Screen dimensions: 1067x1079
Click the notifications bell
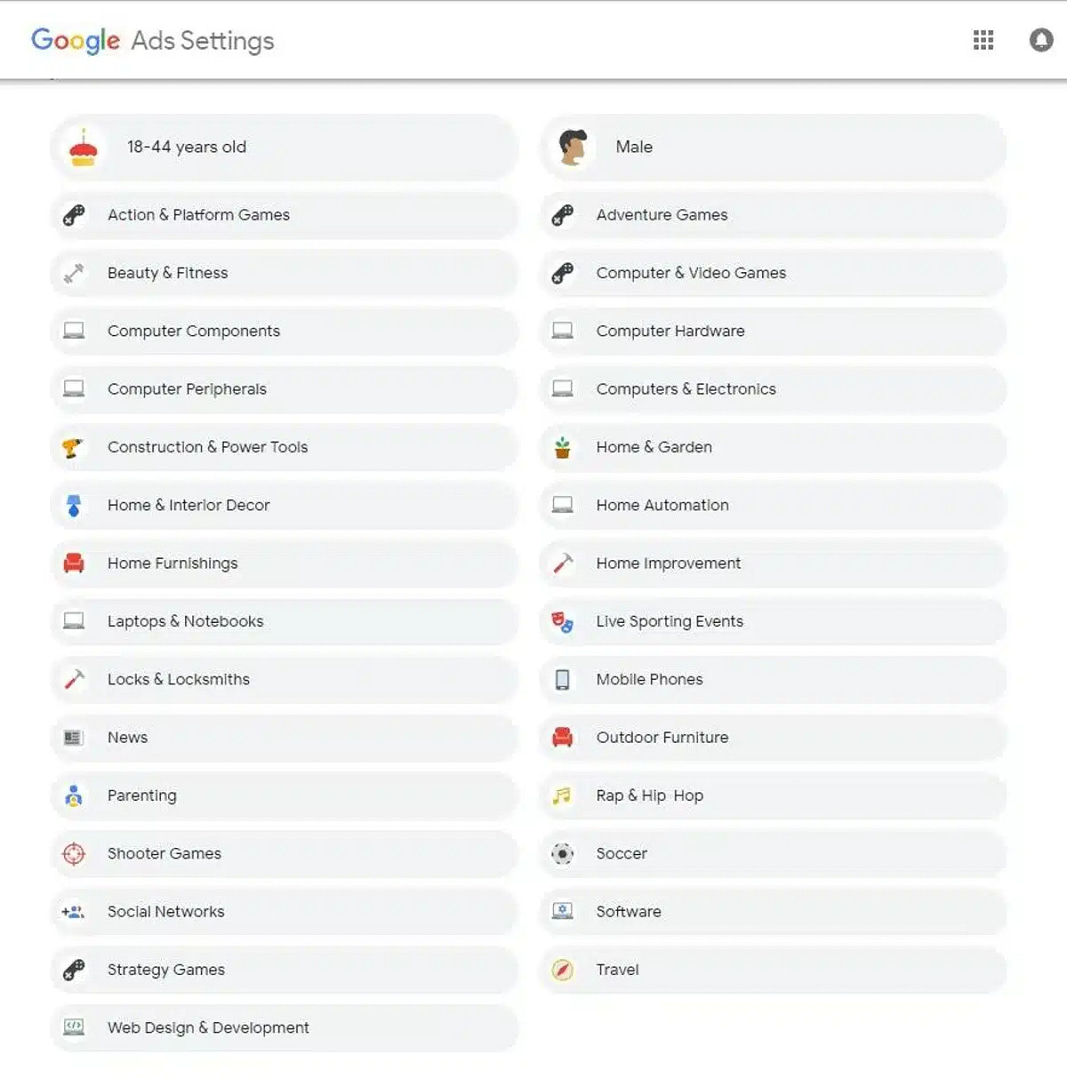1040,40
